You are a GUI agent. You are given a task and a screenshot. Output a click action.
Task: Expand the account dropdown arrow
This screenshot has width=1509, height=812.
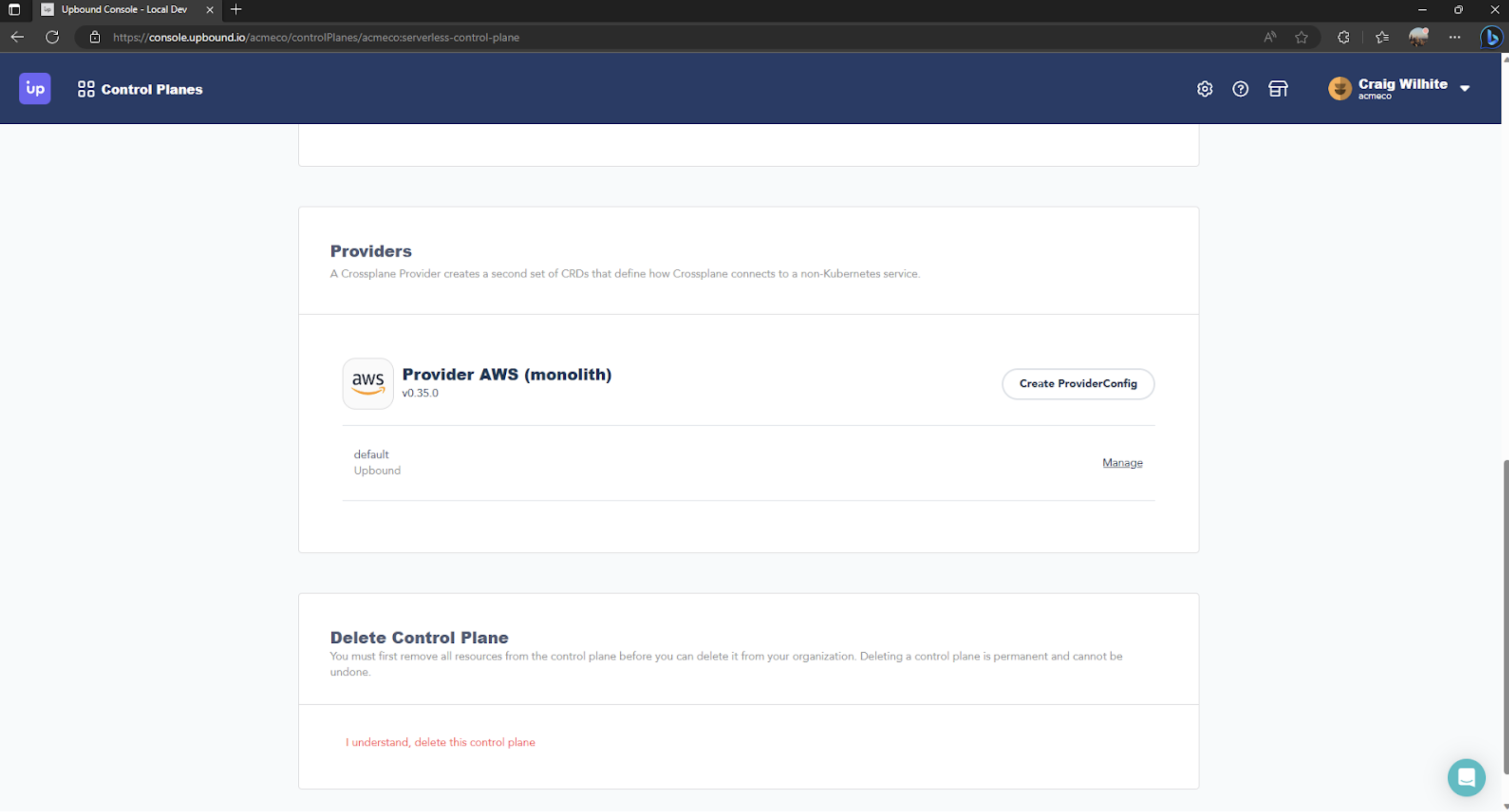point(1465,88)
